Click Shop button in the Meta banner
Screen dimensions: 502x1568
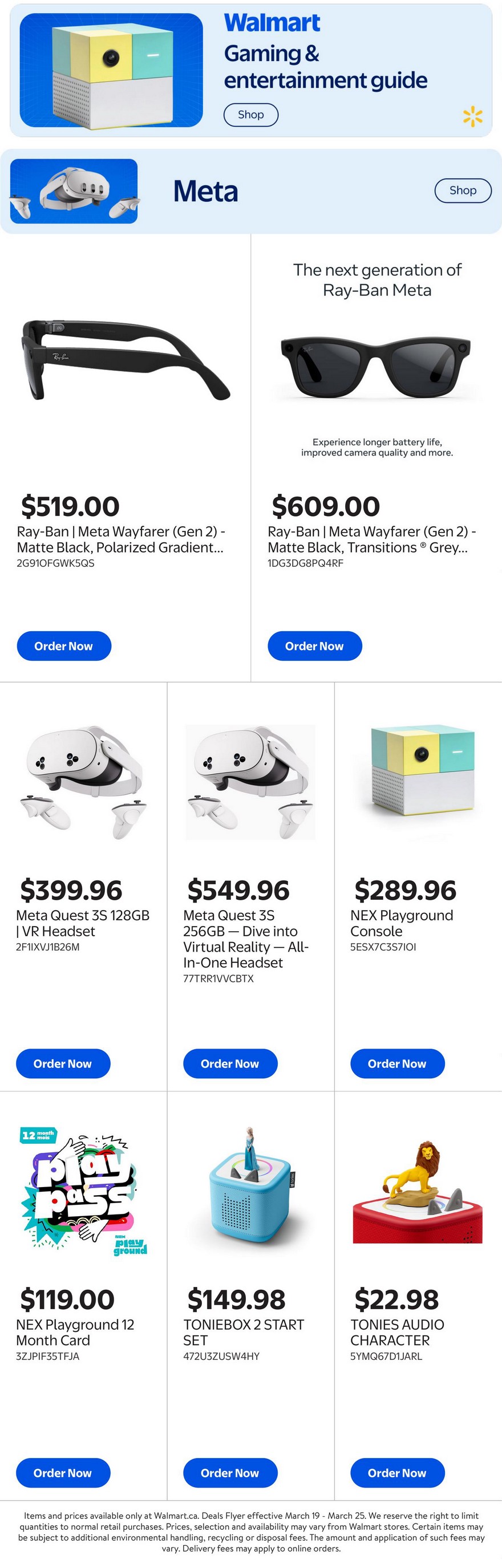tap(463, 190)
